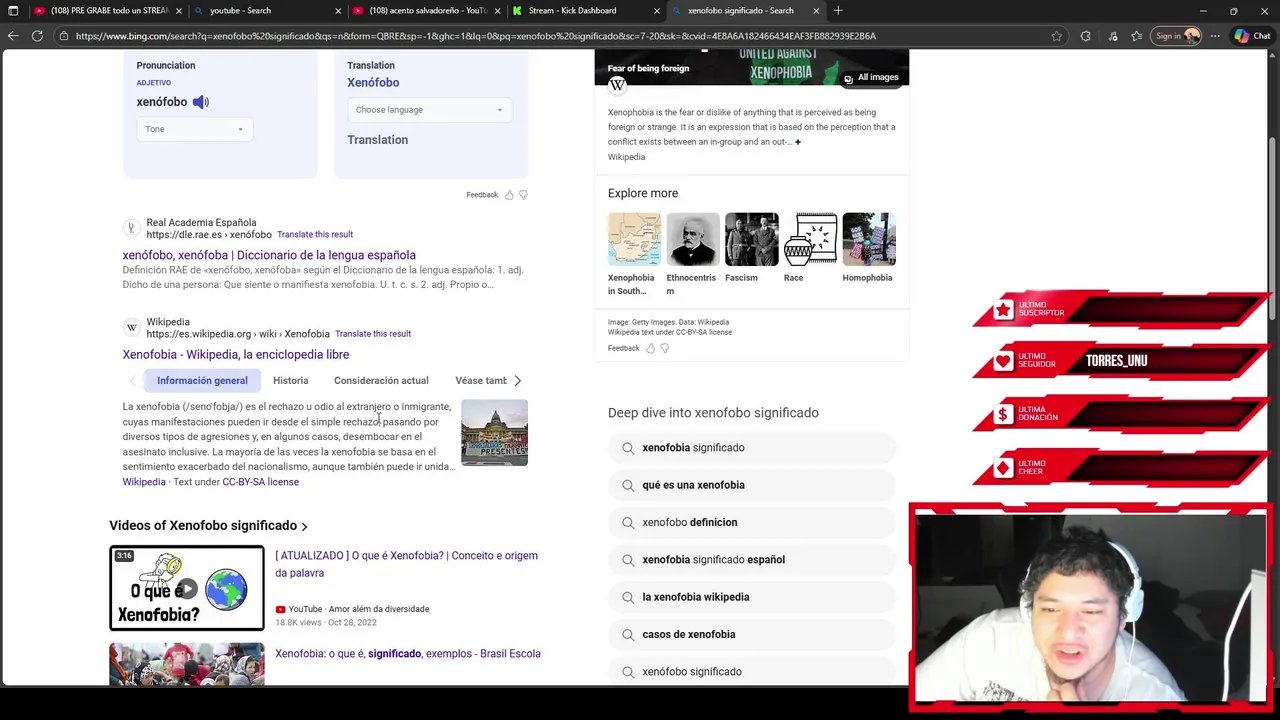The width and height of the screenshot is (1280, 720).
Task: Open browser settings and more menu
Action: click(1215, 36)
